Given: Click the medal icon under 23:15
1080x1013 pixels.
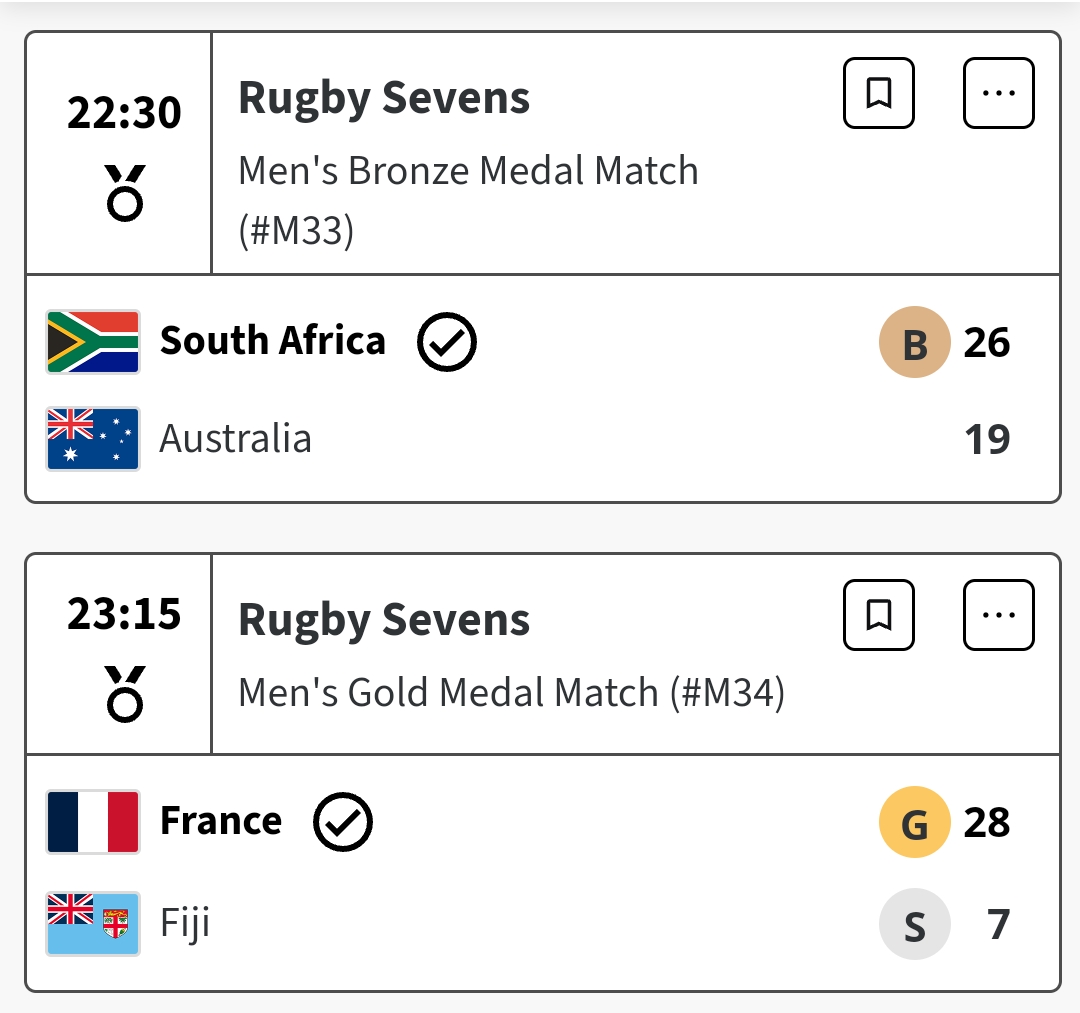Looking at the screenshot, I should click(x=125, y=693).
